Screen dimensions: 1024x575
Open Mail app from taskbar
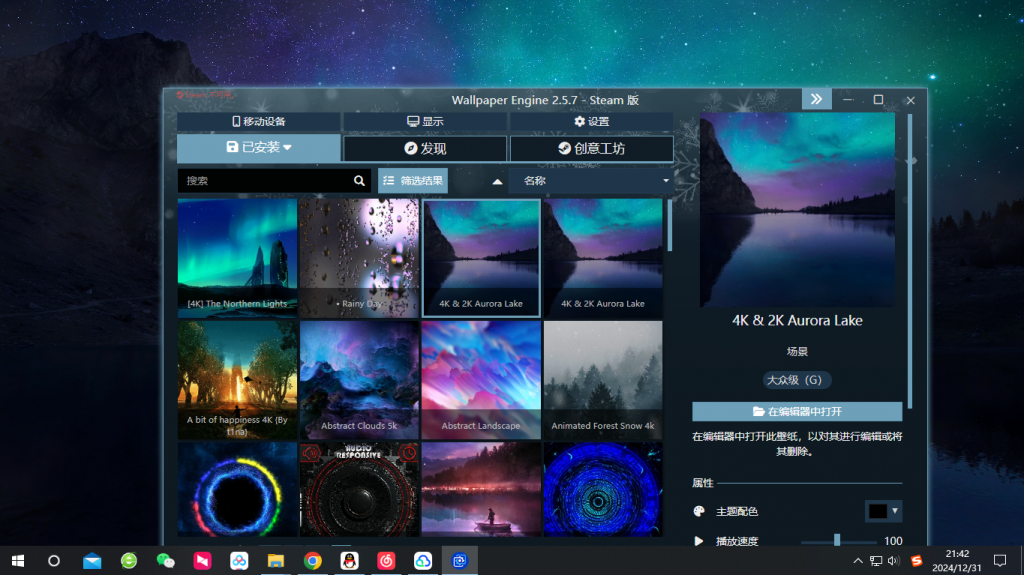[92, 561]
